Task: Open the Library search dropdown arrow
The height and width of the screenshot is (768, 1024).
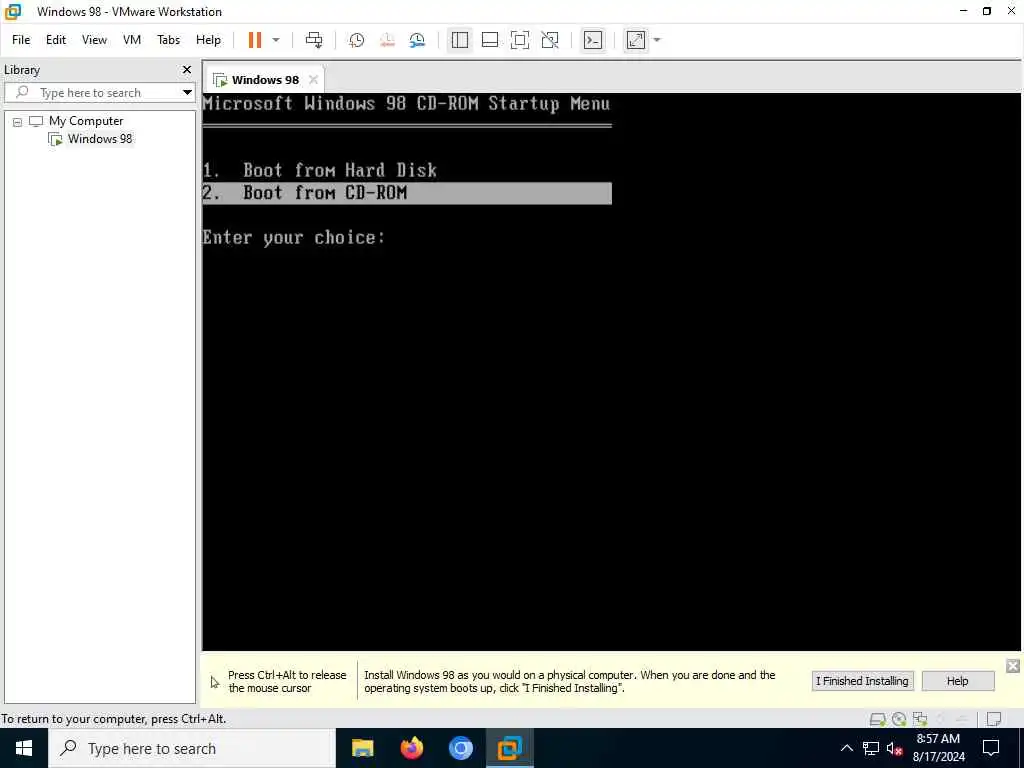Action: [x=187, y=93]
